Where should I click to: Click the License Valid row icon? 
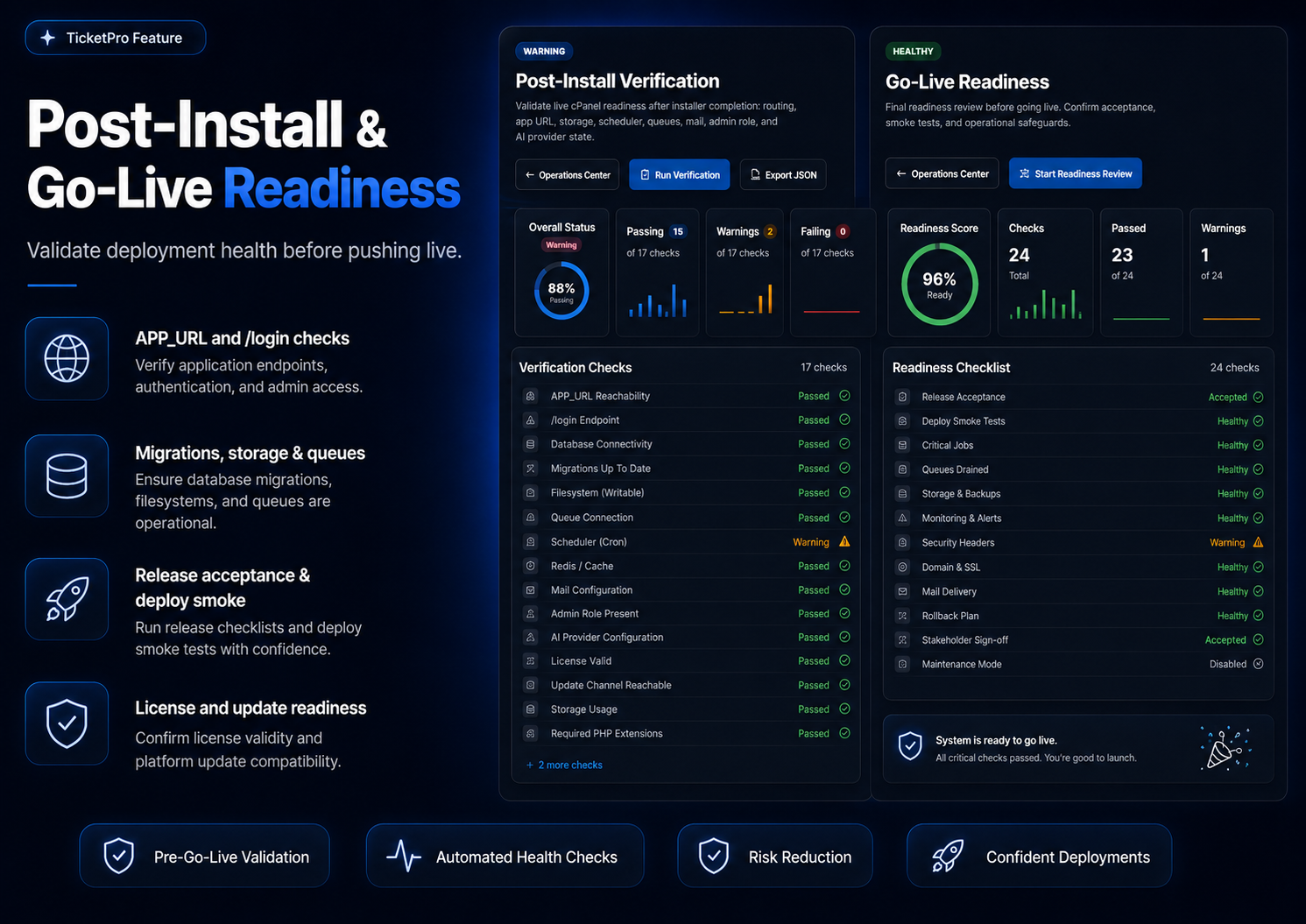[530, 661]
